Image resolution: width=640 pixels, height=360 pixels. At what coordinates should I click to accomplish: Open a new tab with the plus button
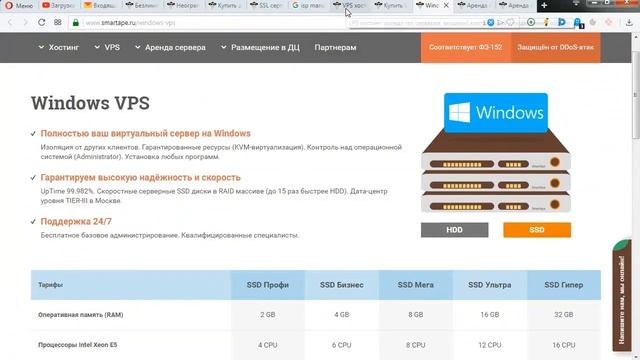[x=544, y=6]
